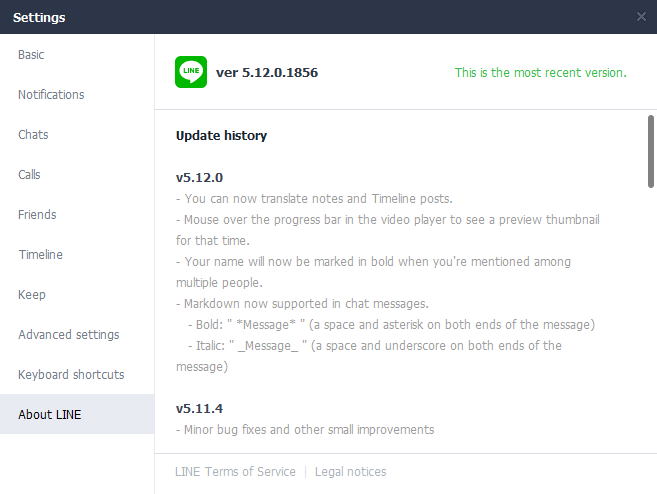The width and height of the screenshot is (657, 494).
Task: Click the Update history heading
Action: tap(221, 136)
